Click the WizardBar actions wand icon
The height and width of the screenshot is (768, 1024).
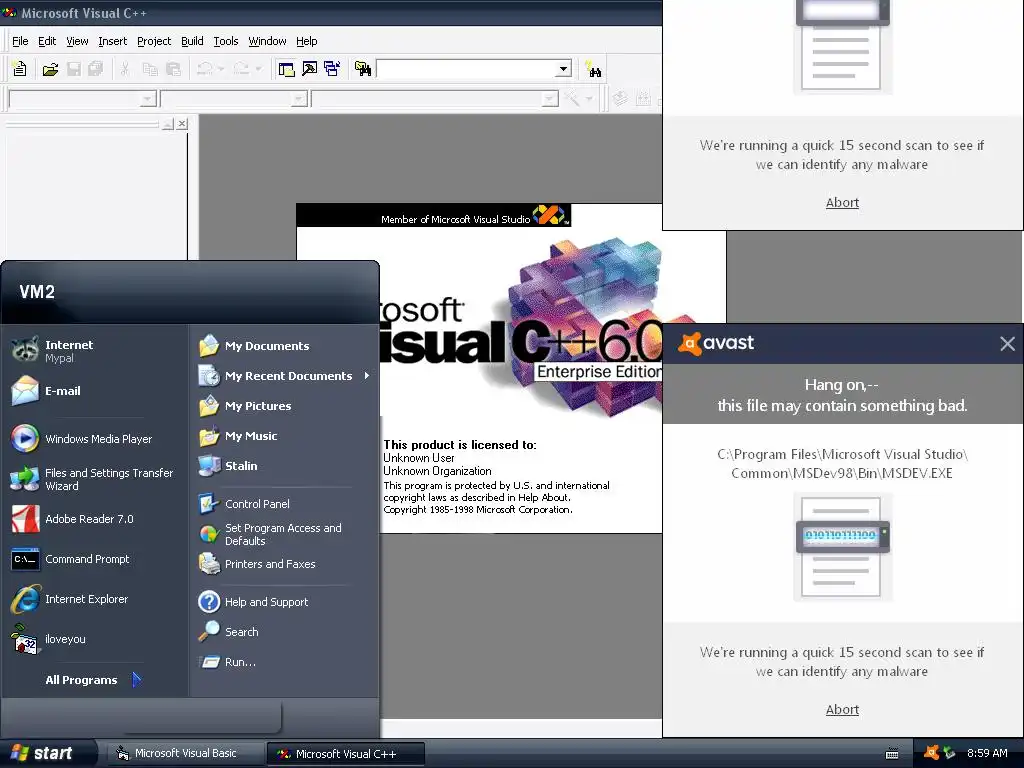(x=572, y=99)
